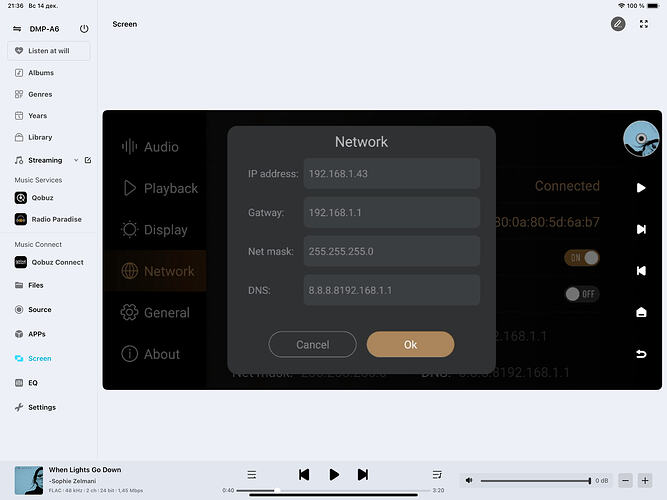Open the EQ section in sidebar
The height and width of the screenshot is (500, 667).
point(32,382)
